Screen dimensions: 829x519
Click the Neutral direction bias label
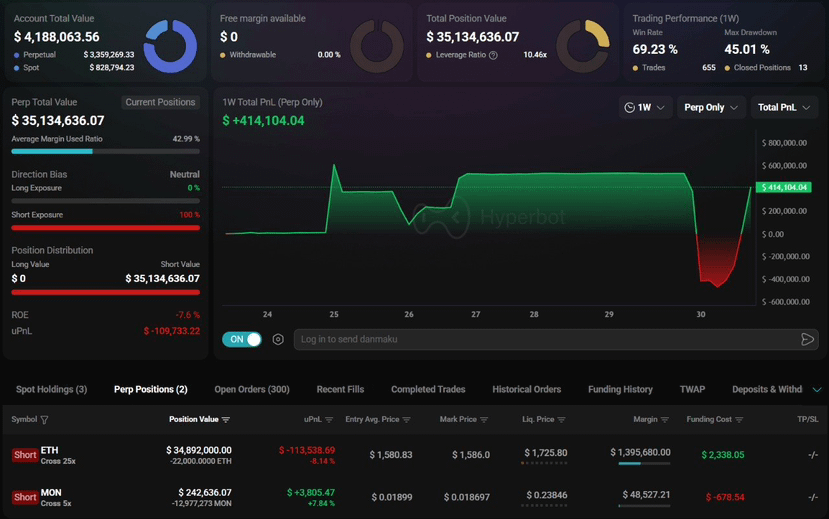[185, 174]
